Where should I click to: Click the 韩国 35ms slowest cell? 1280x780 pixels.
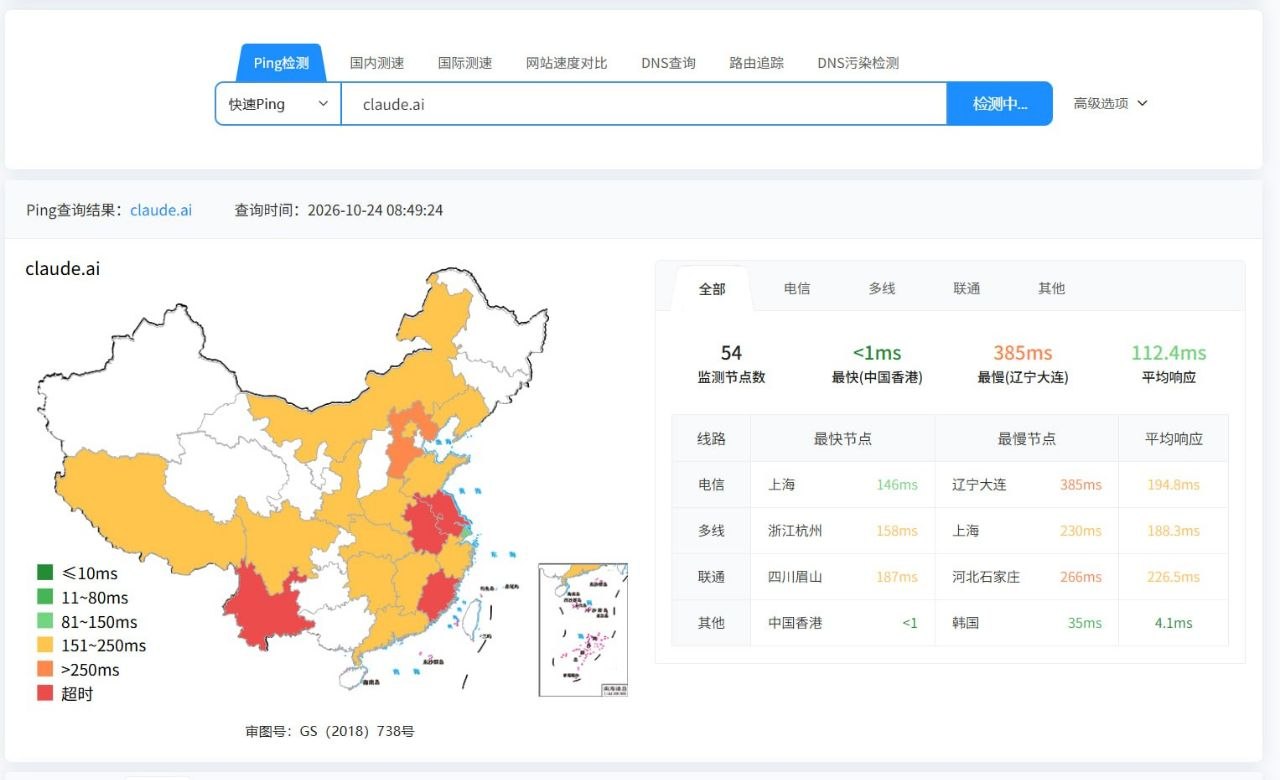(1027, 622)
